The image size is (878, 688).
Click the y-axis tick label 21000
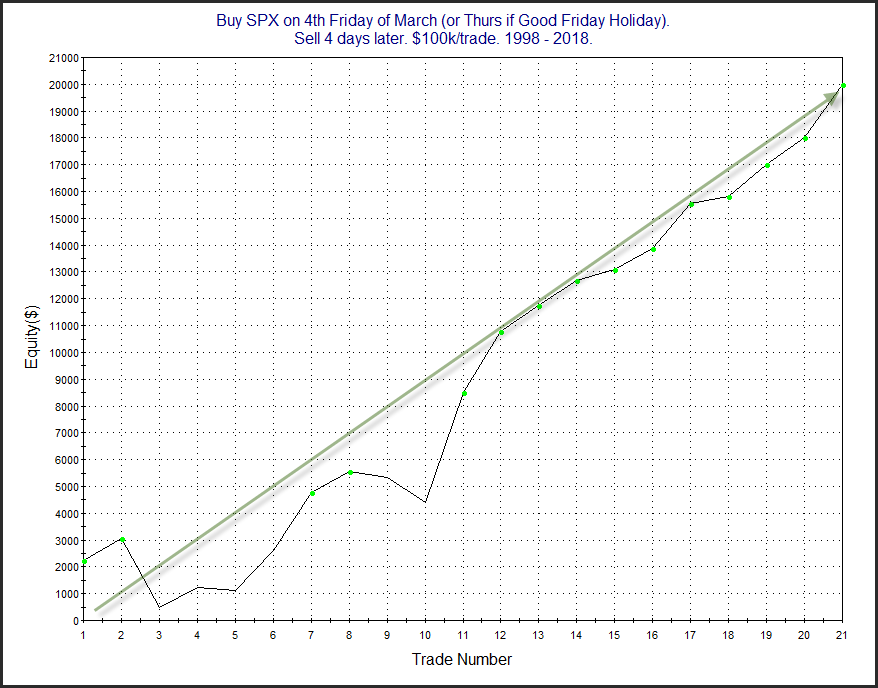[64, 58]
